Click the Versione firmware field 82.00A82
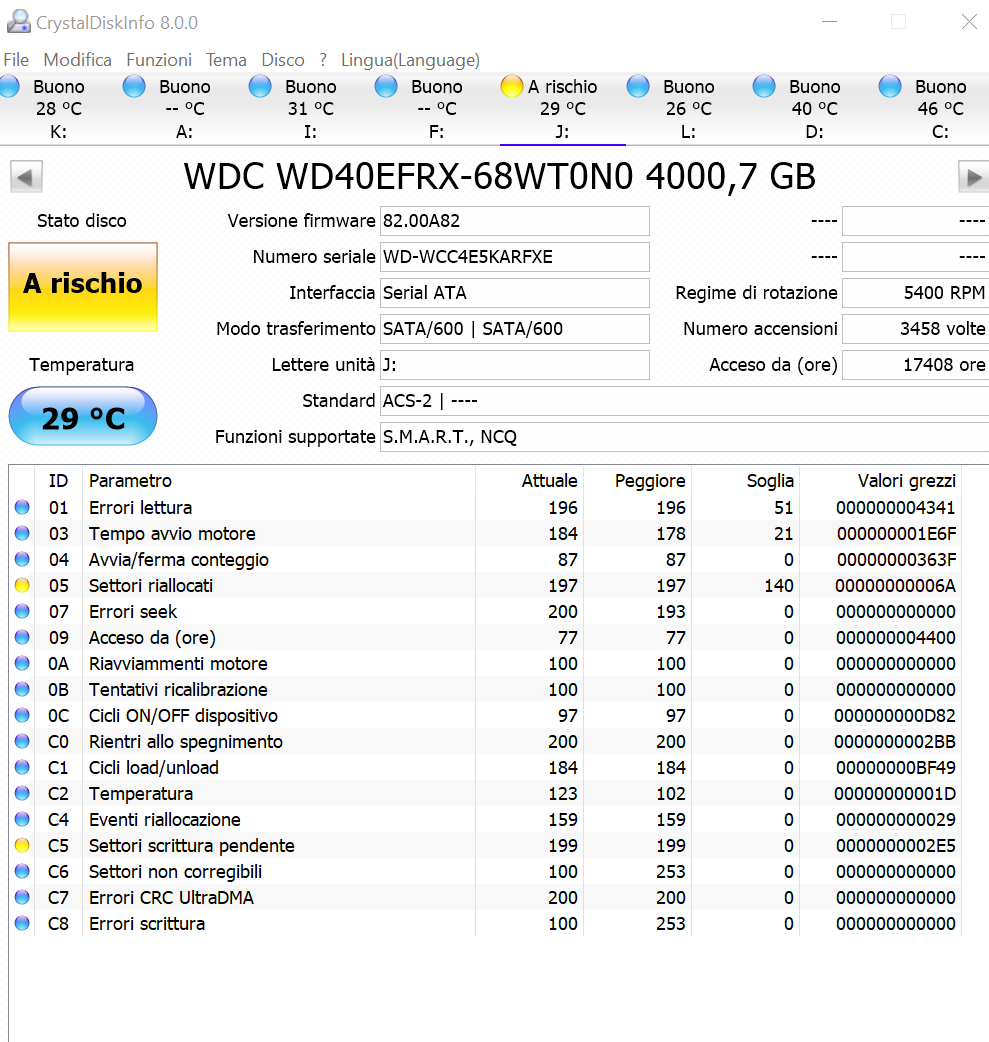The image size is (989, 1042). coord(514,221)
